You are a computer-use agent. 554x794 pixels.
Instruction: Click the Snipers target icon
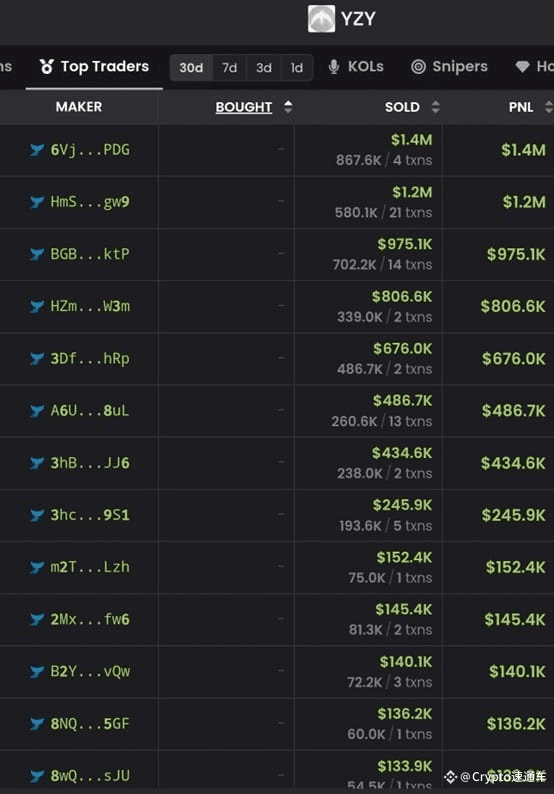[418, 67]
